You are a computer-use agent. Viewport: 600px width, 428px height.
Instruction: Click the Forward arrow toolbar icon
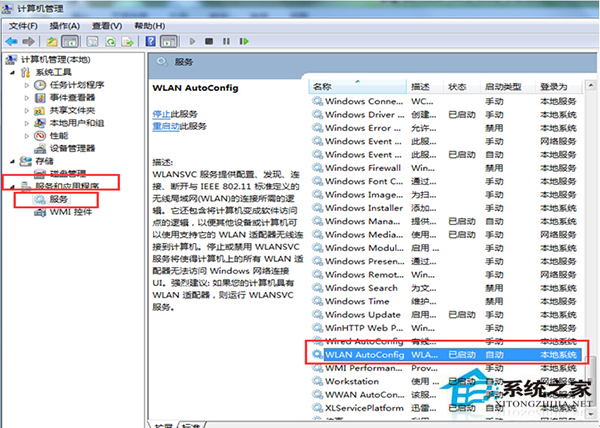pos(29,41)
